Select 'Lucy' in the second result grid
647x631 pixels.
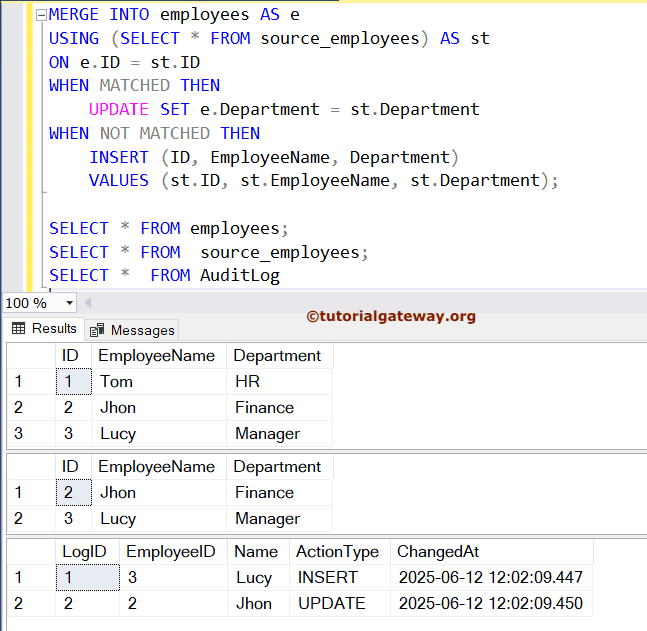pos(159,519)
